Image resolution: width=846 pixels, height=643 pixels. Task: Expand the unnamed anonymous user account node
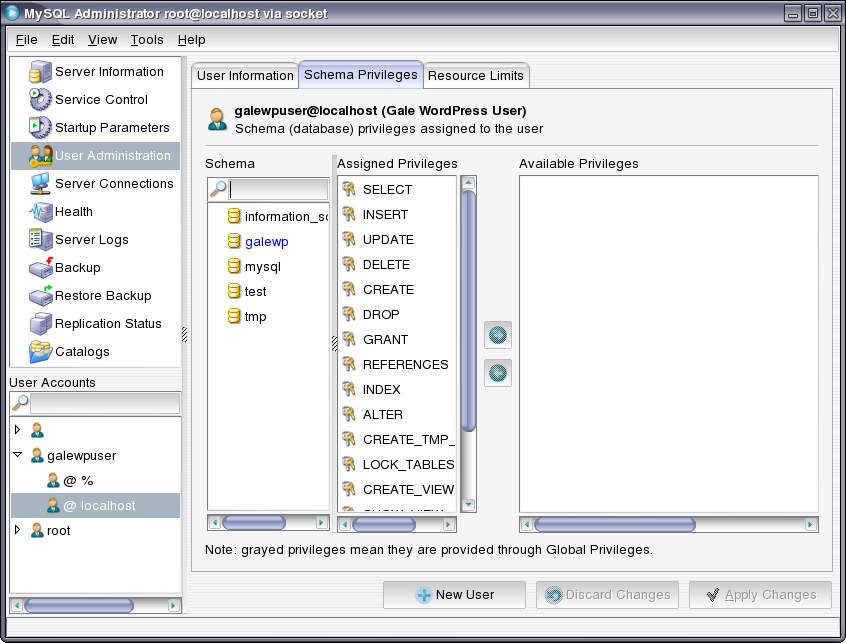click(x=17, y=430)
